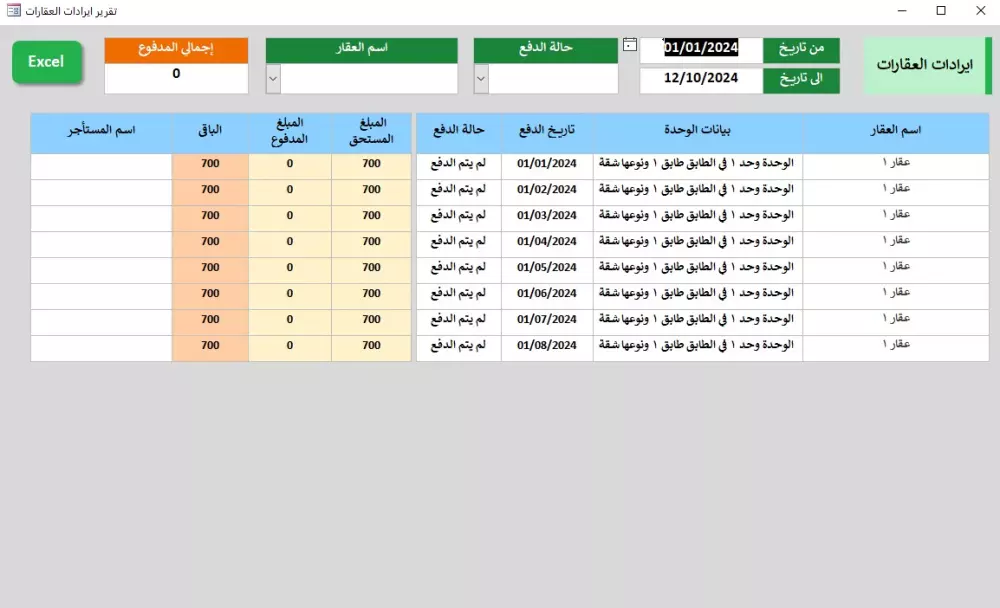Select the 700 balance on the first row
The height and width of the screenshot is (608, 1000).
click(210, 163)
